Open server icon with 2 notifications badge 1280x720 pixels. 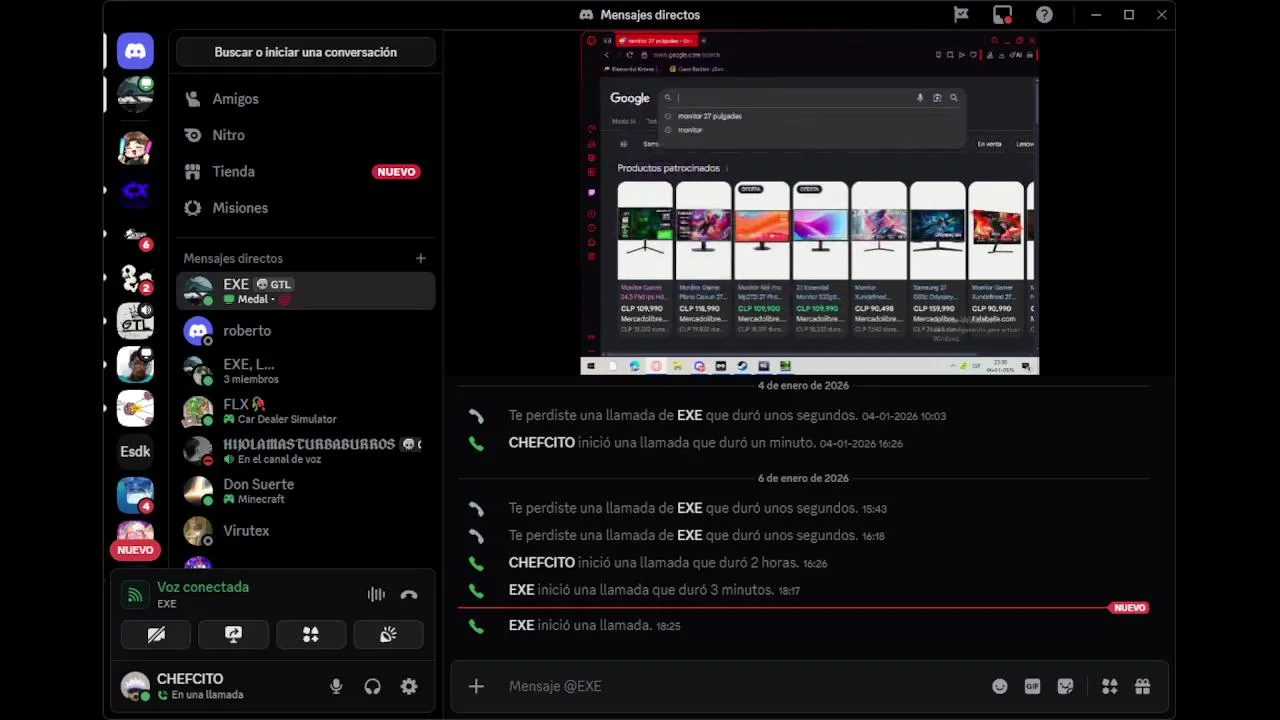(x=135, y=278)
